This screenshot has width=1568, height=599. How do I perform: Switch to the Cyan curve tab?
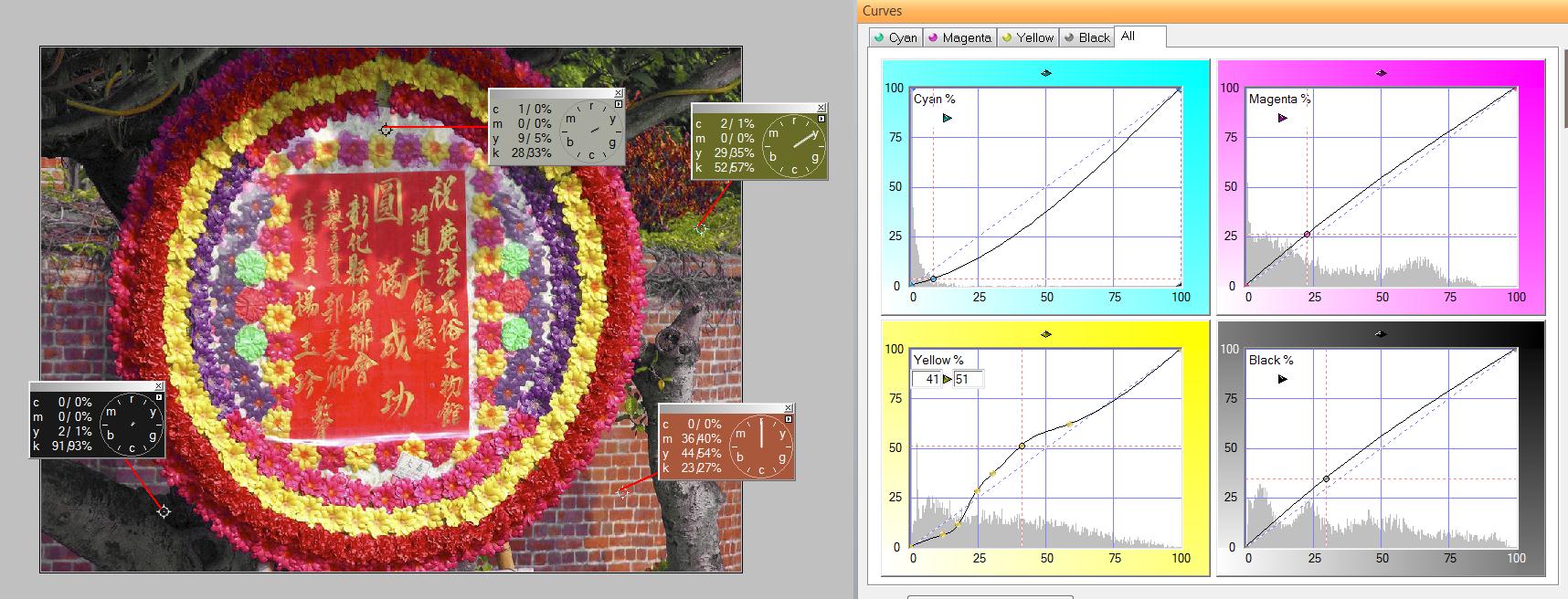(x=895, y=37)
